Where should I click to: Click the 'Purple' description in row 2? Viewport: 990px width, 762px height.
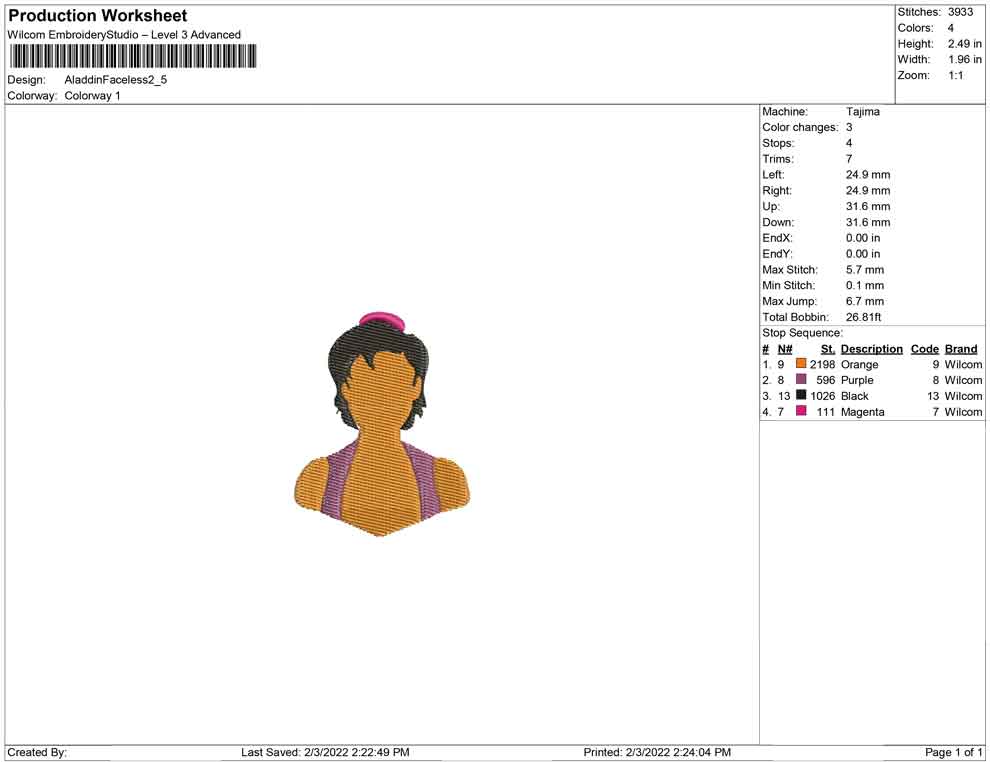pyautogui.click(x=857, y=380)
